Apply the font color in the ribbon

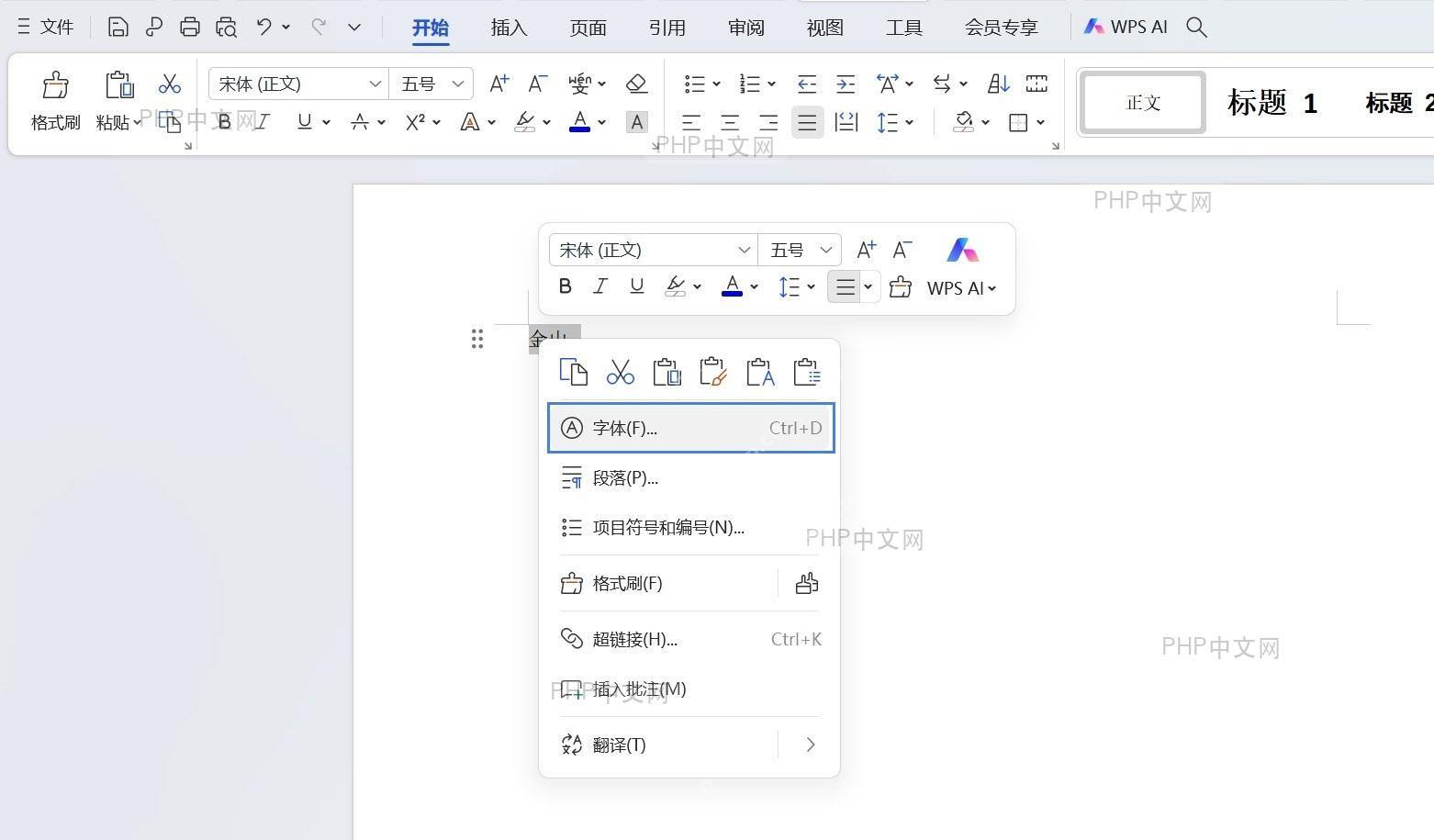click(x=580, y=121)
